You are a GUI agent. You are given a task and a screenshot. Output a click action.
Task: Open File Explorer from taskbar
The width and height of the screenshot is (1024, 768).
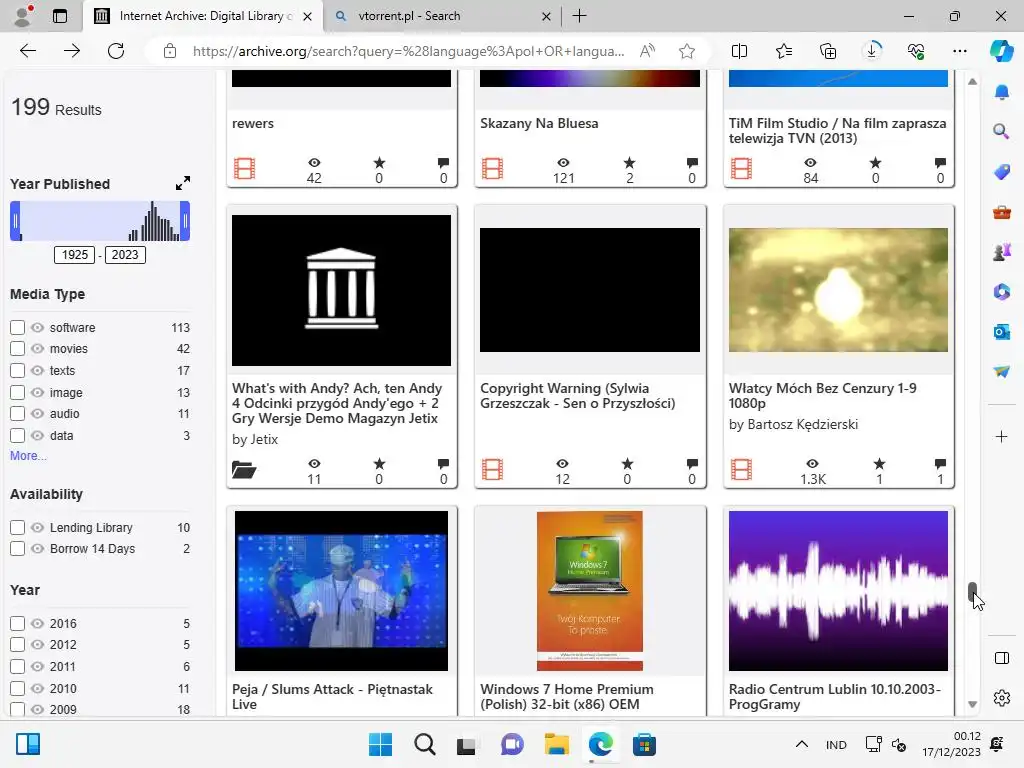556,744
